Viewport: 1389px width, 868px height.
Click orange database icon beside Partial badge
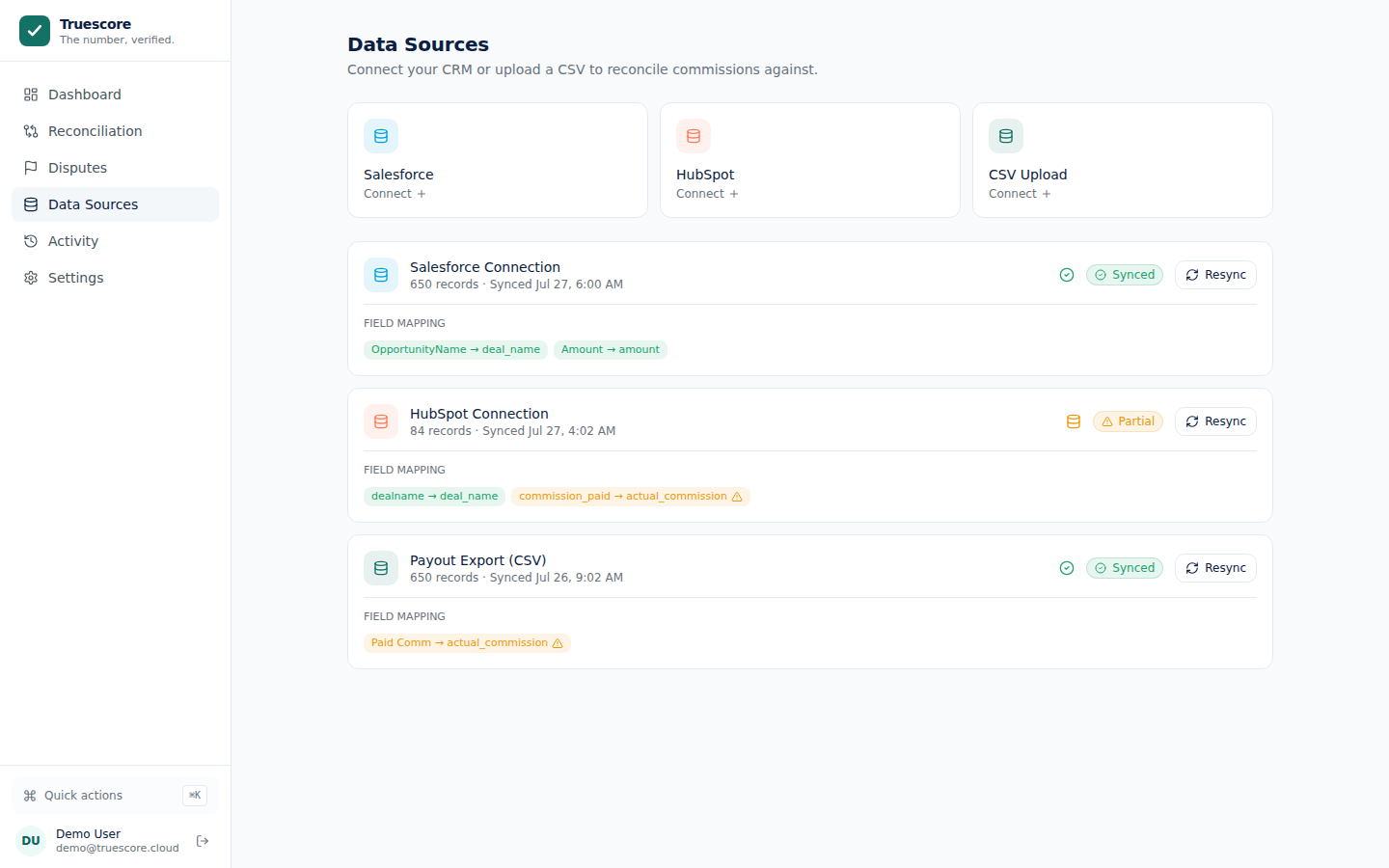tap(1074, 421)
